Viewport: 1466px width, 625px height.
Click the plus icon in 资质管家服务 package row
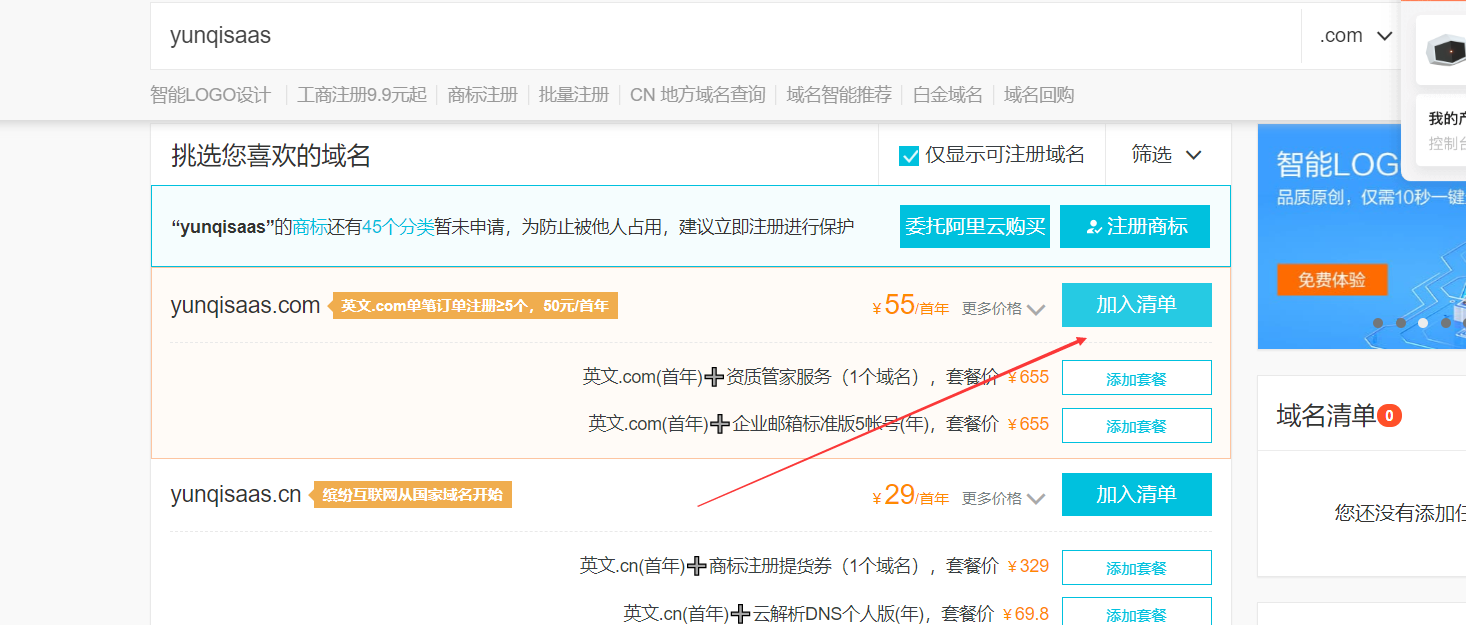[x=714, y=378]
